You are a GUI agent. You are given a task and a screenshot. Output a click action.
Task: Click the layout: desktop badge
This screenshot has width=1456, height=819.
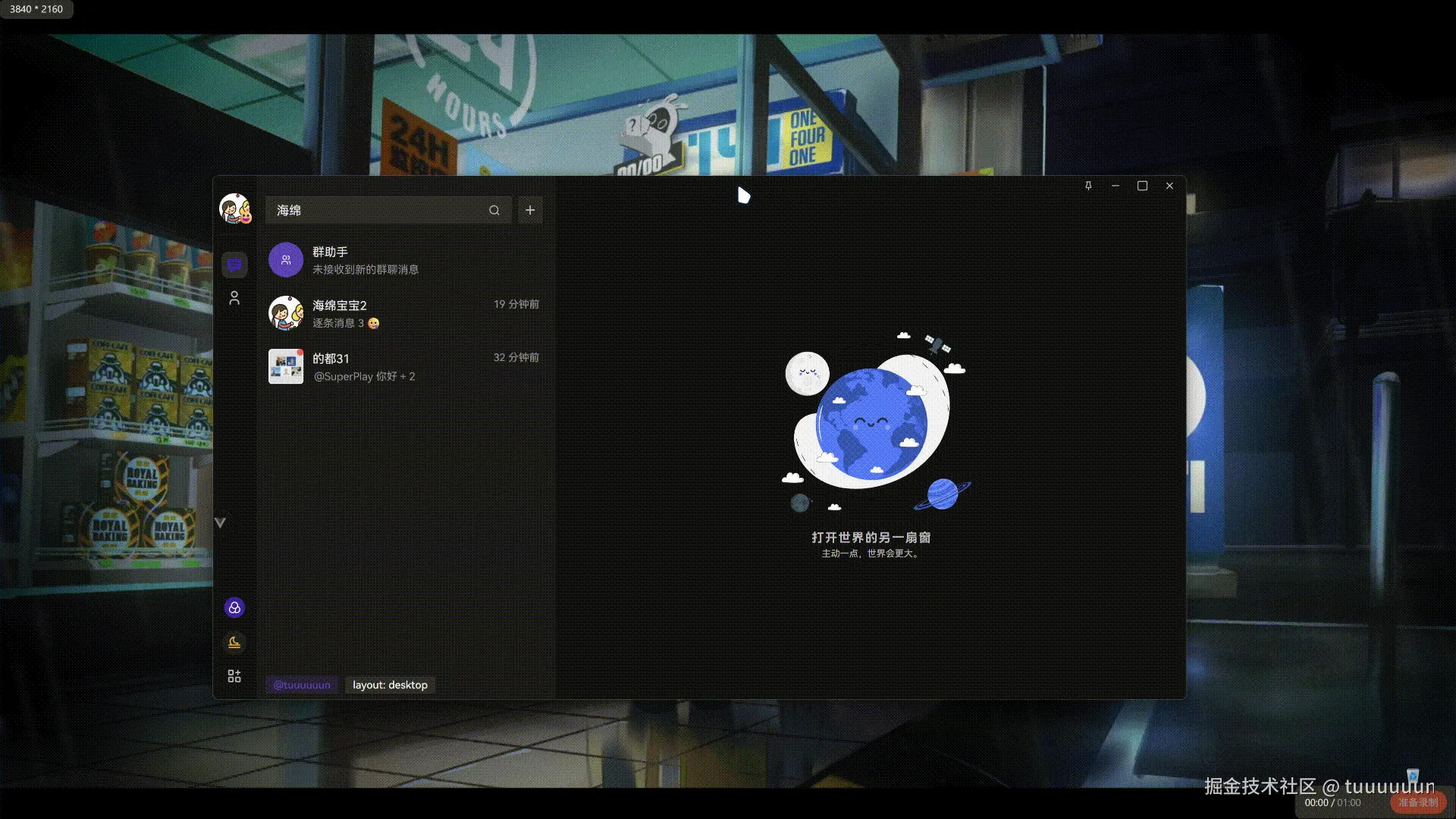(x=389, y=685)
